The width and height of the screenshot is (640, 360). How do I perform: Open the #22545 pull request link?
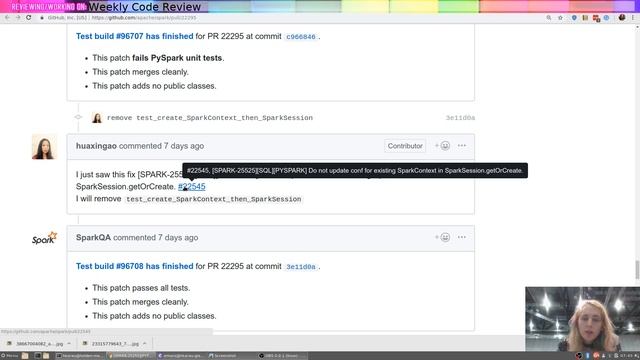191,187
